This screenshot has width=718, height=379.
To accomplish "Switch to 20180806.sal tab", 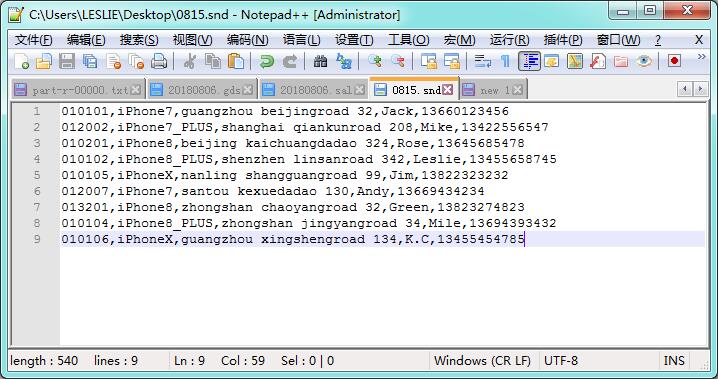I will pos(314,90).
